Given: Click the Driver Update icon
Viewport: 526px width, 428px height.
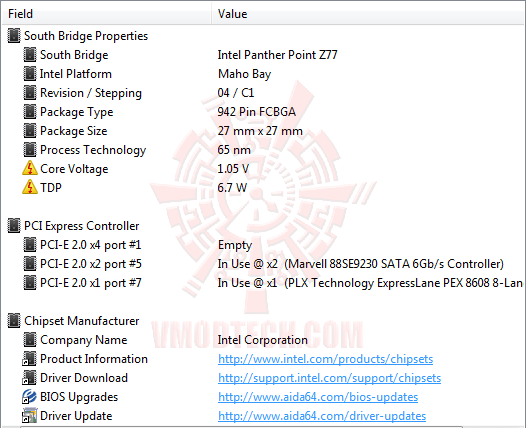Looking at the screenshot, I should point(29,416).
